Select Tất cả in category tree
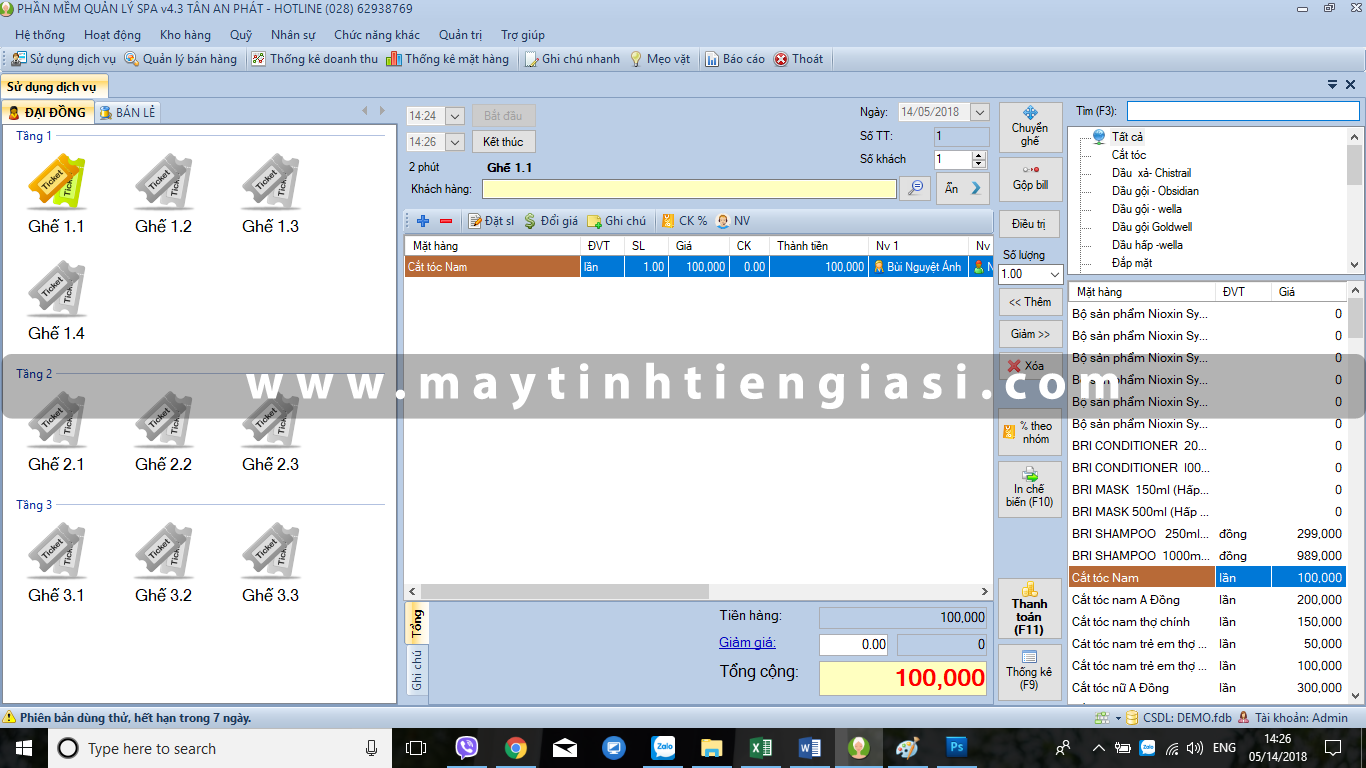The image size is (1366, 768). pyautogui.click(x=1127, y=137)
